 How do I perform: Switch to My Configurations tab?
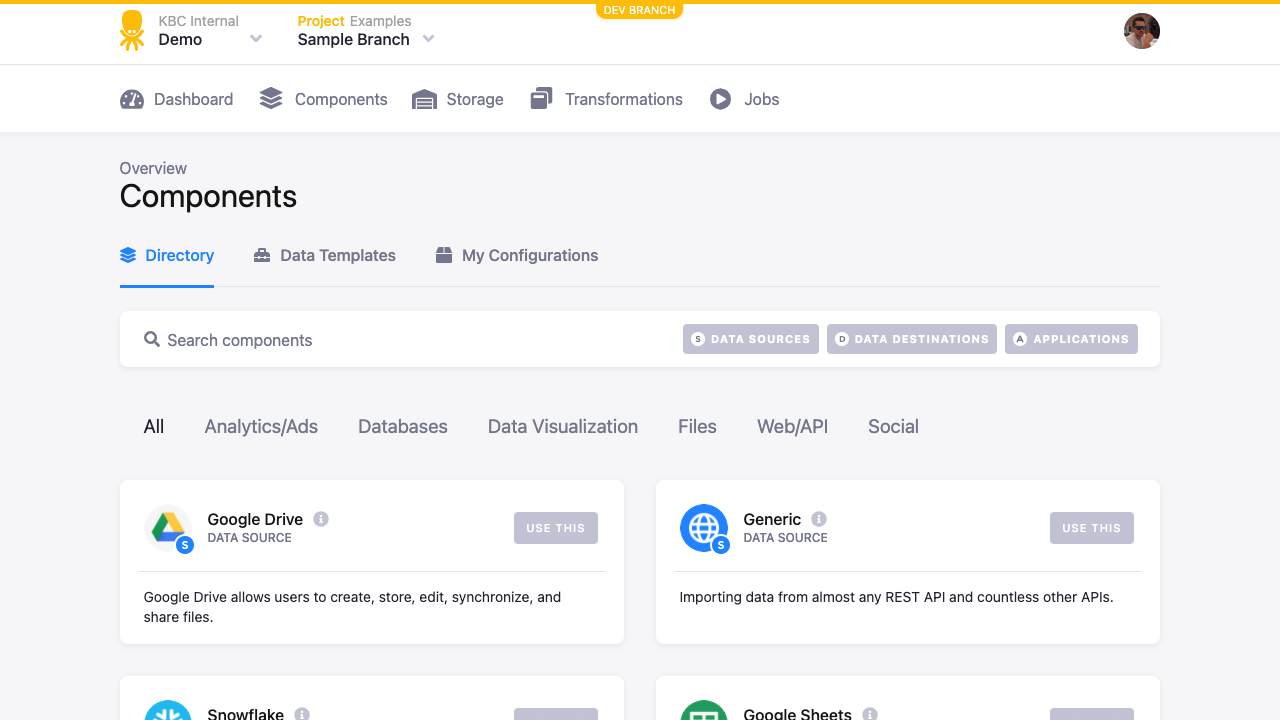[x=517, y=256]
